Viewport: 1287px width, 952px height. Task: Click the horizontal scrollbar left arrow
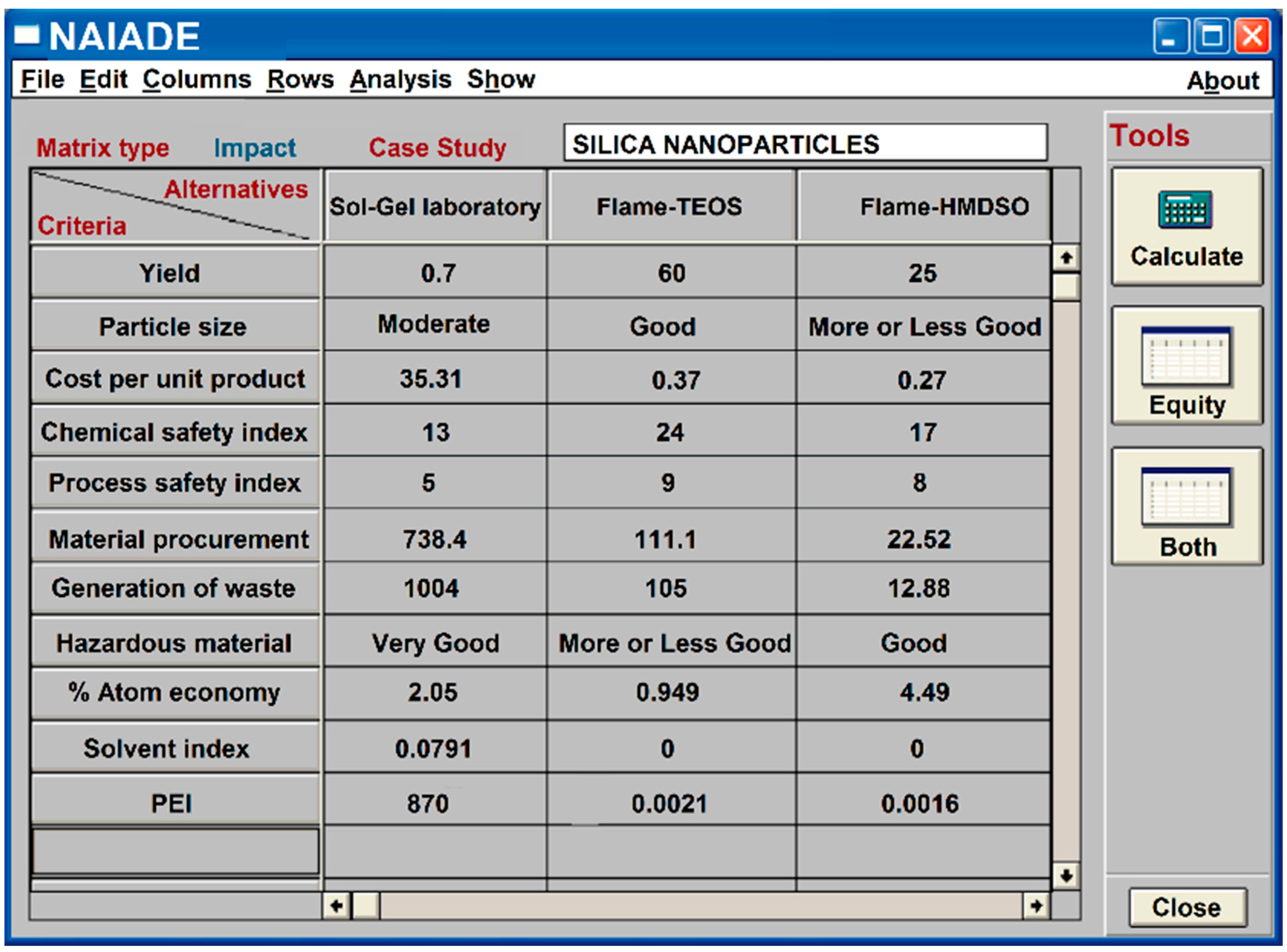click(x=337, y=906)
